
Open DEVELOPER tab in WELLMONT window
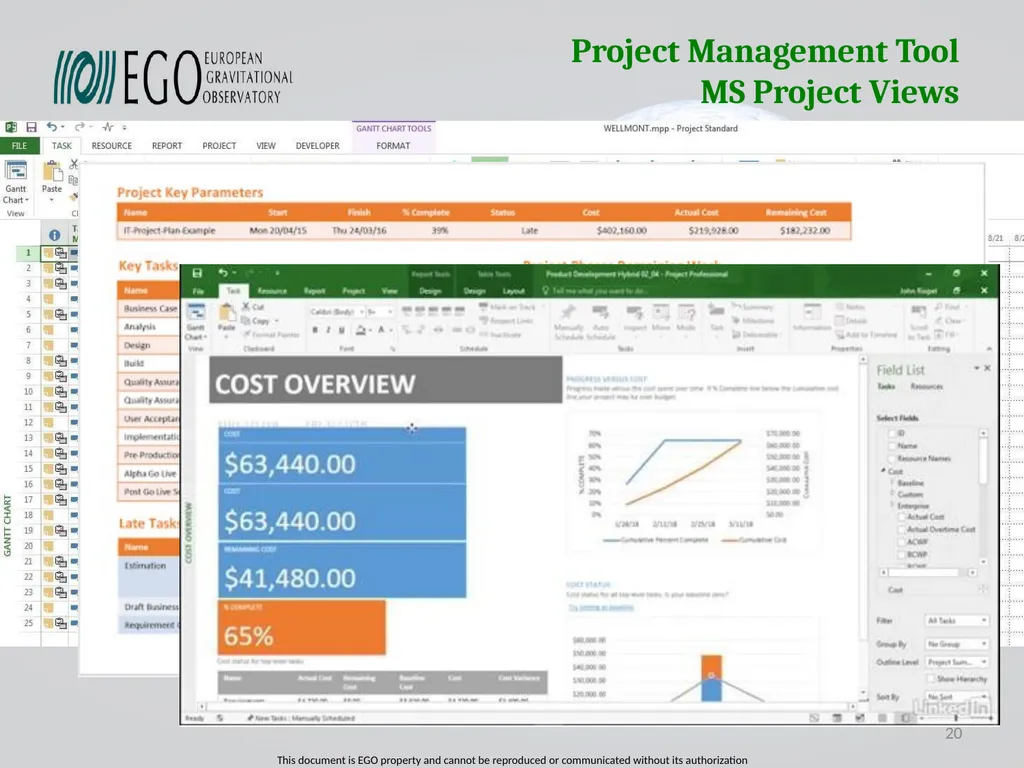tap(317, 146)
